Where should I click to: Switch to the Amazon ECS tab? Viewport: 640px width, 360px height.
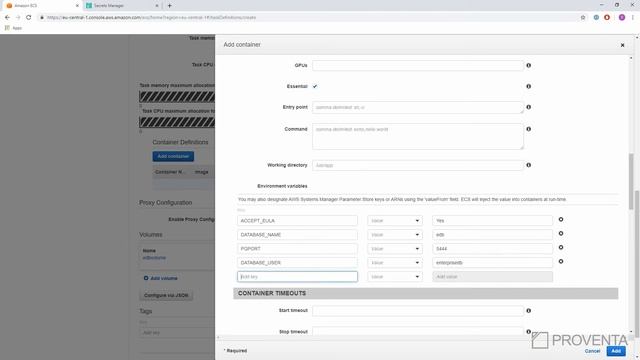point(41,6)
